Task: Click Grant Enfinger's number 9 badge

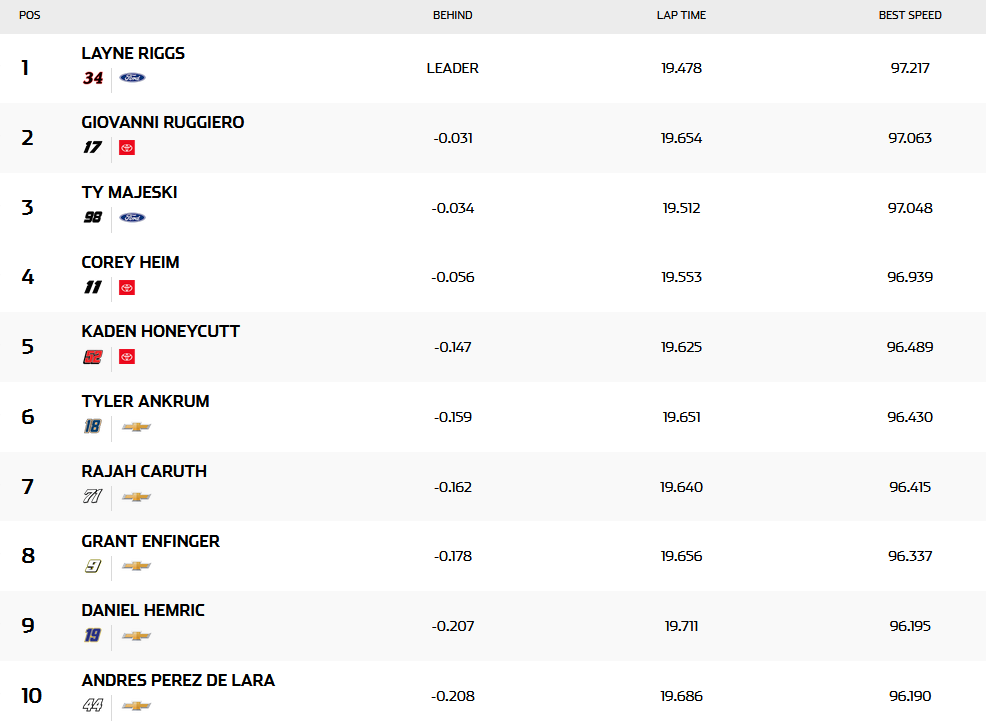Action: (93, 566)
